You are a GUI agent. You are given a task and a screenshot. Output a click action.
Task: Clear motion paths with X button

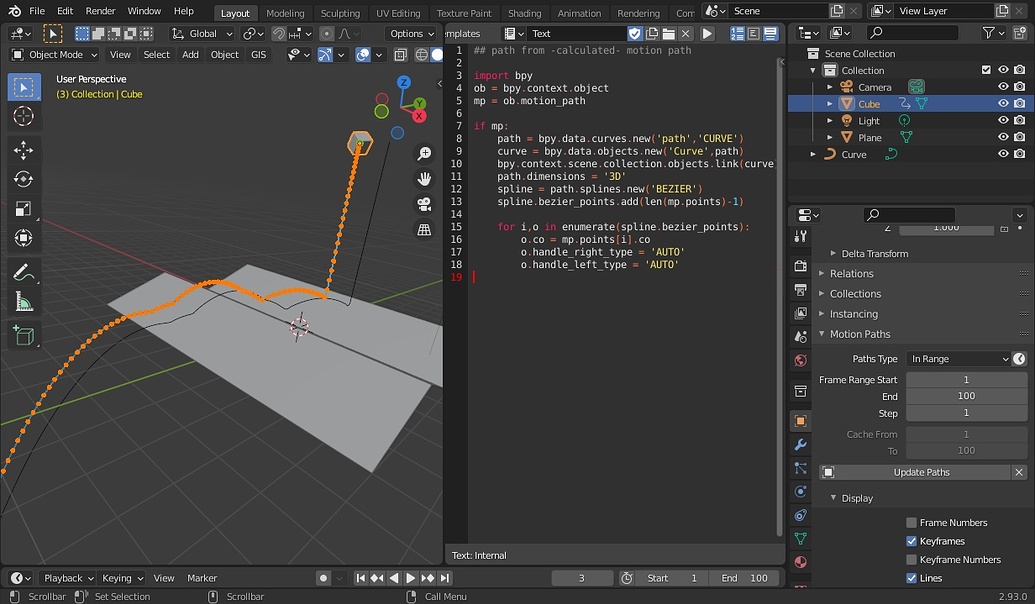pyautogui.click(x=1019, y=473)
